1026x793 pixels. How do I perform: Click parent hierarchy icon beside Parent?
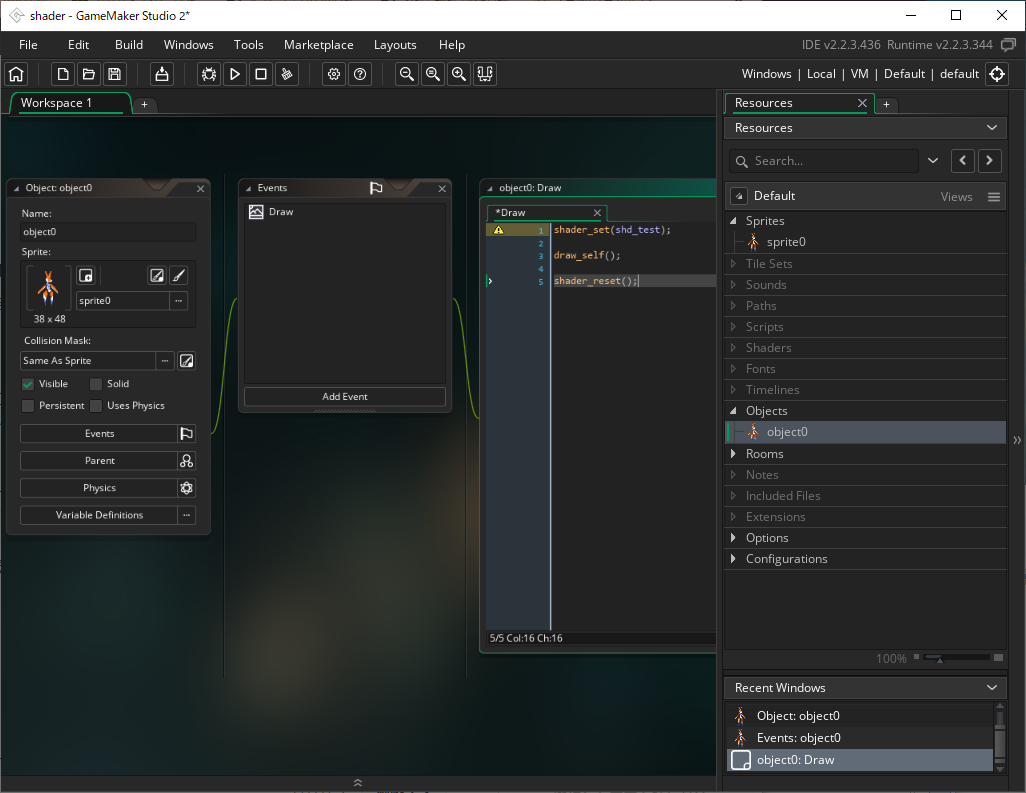coord(186,461)
